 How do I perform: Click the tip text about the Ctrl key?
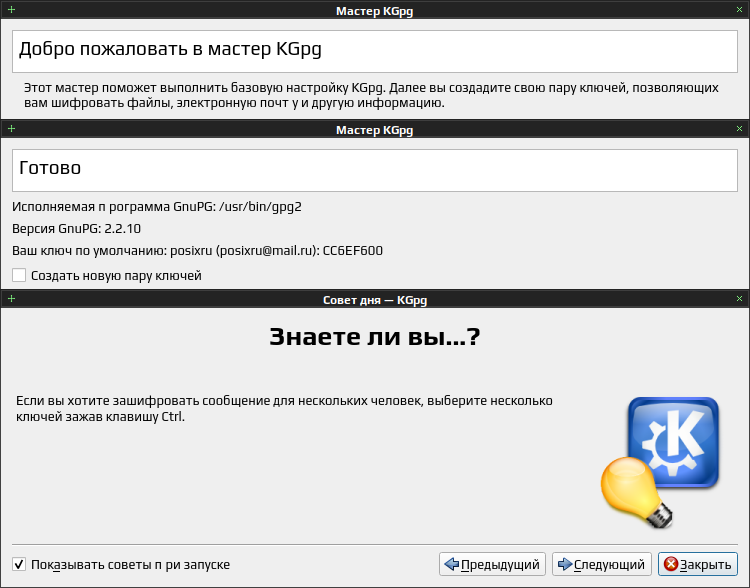(x=284, y=408)
